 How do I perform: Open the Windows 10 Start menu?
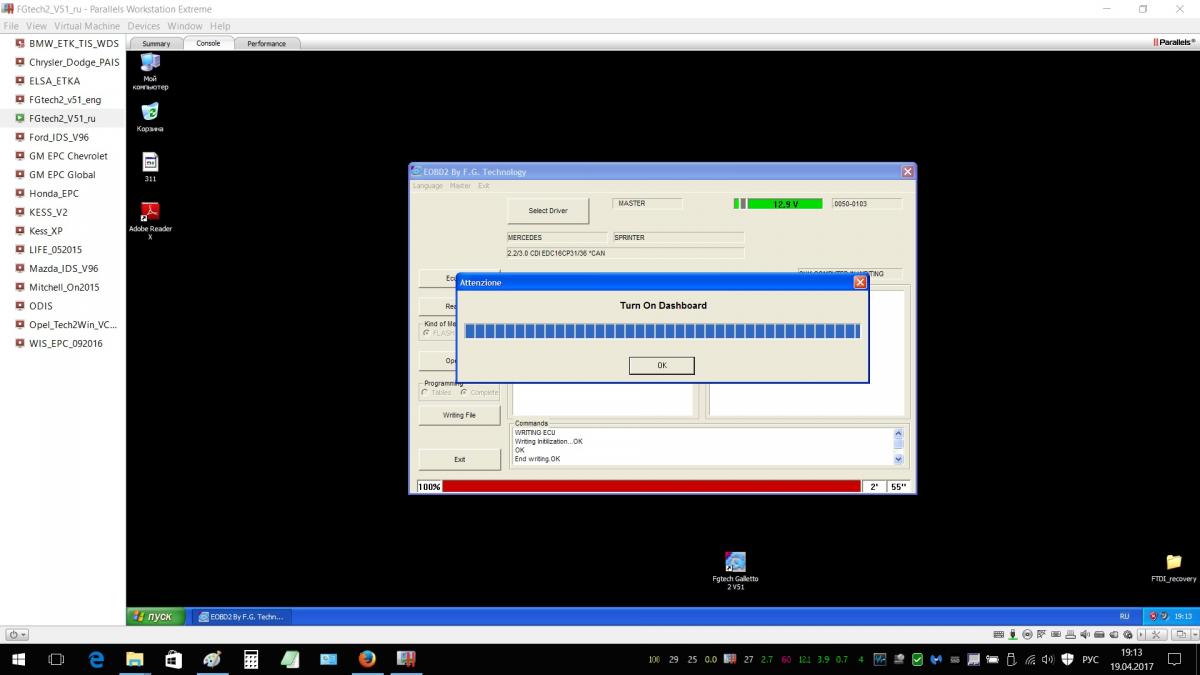[19, 659]
